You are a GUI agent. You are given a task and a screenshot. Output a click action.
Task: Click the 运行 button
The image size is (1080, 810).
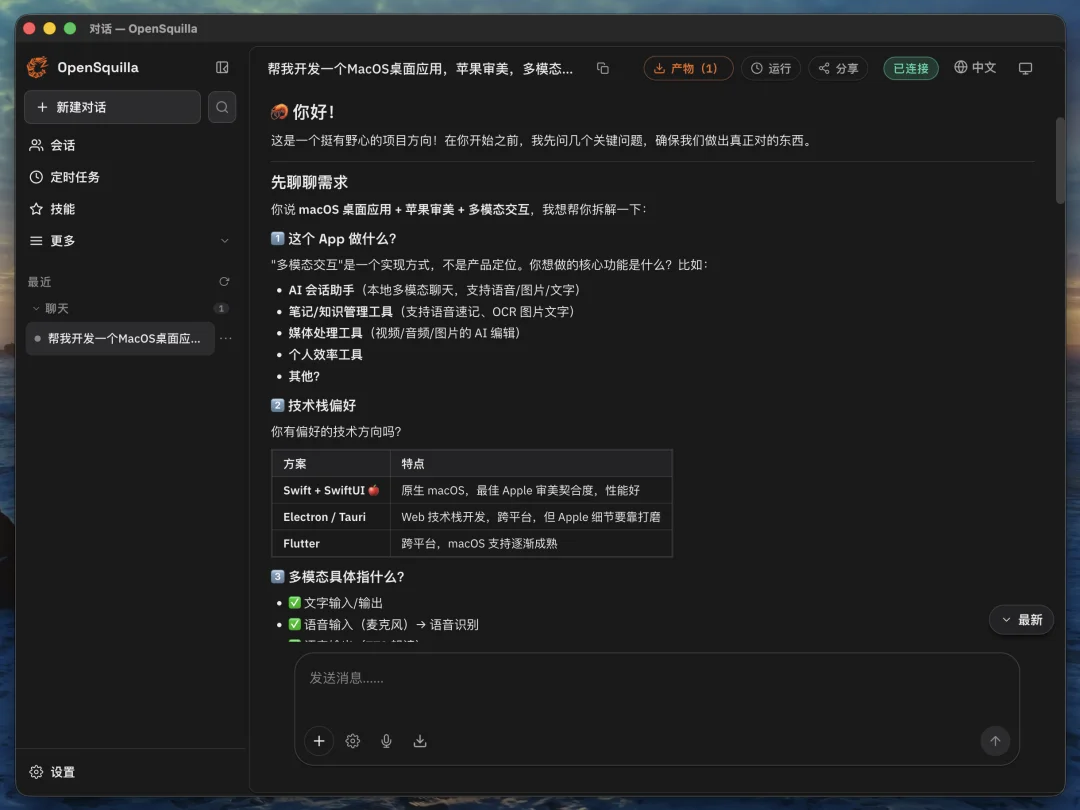771,68
